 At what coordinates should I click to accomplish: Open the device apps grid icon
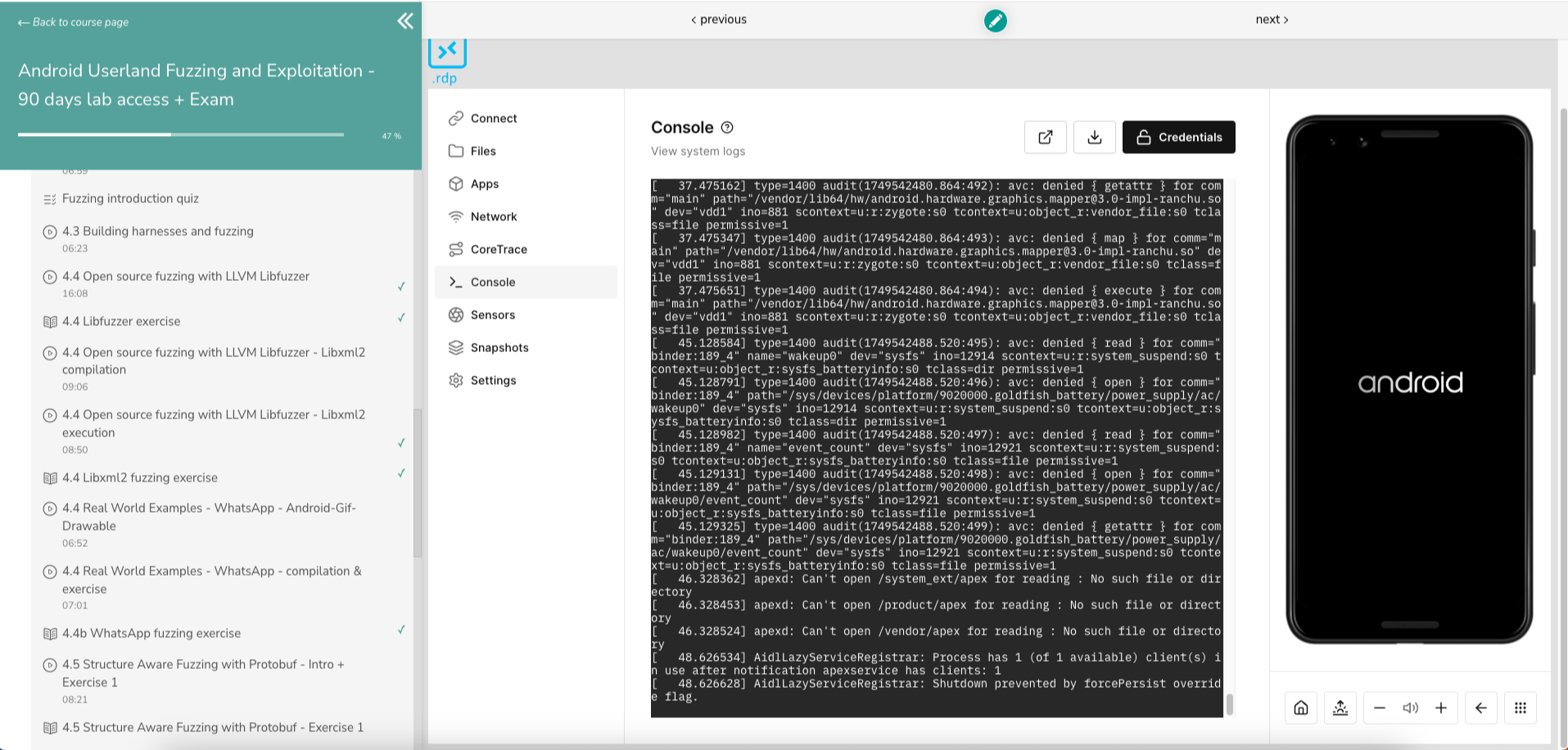1521,708
